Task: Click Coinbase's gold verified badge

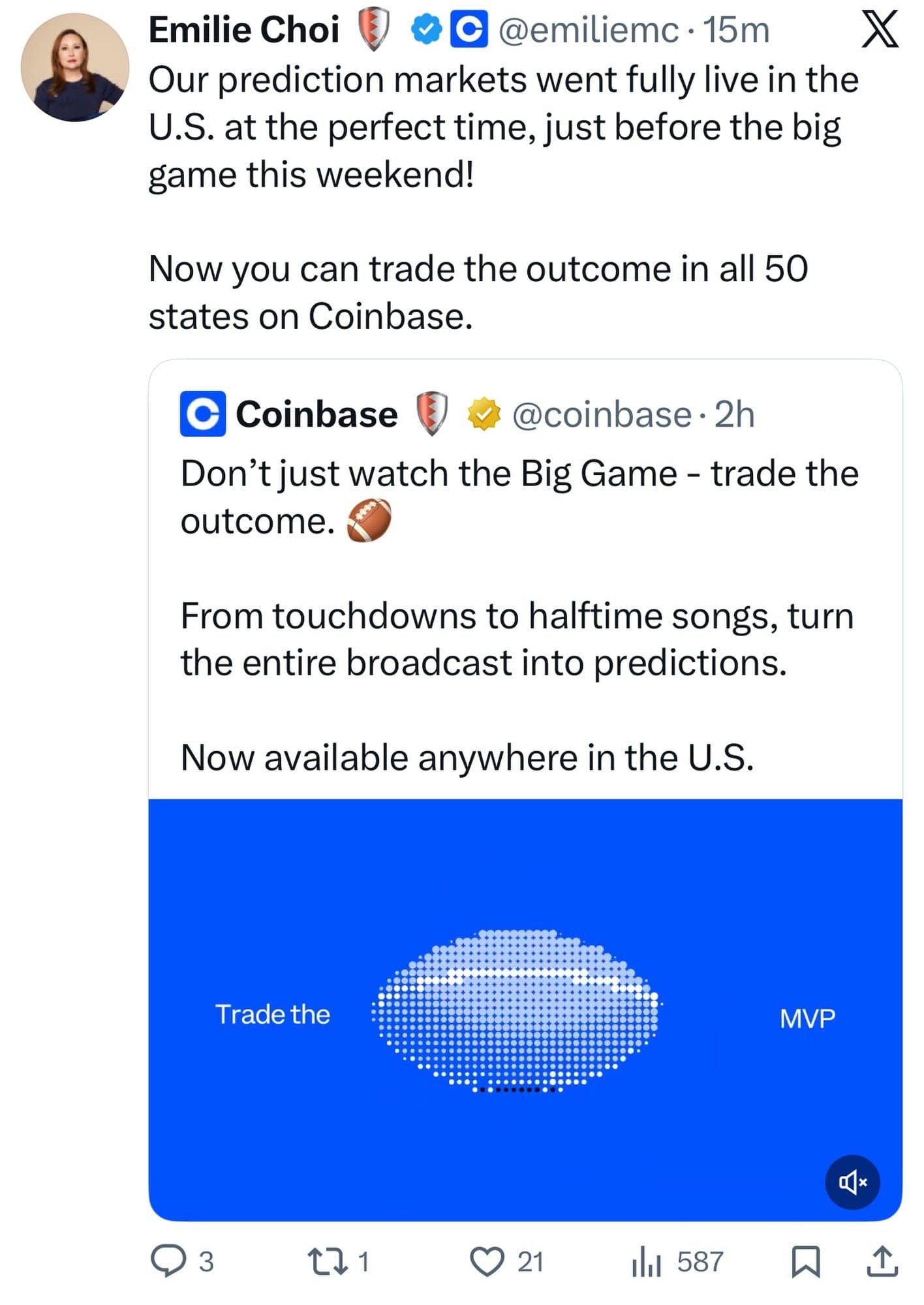Action: [x=484, y=414]
